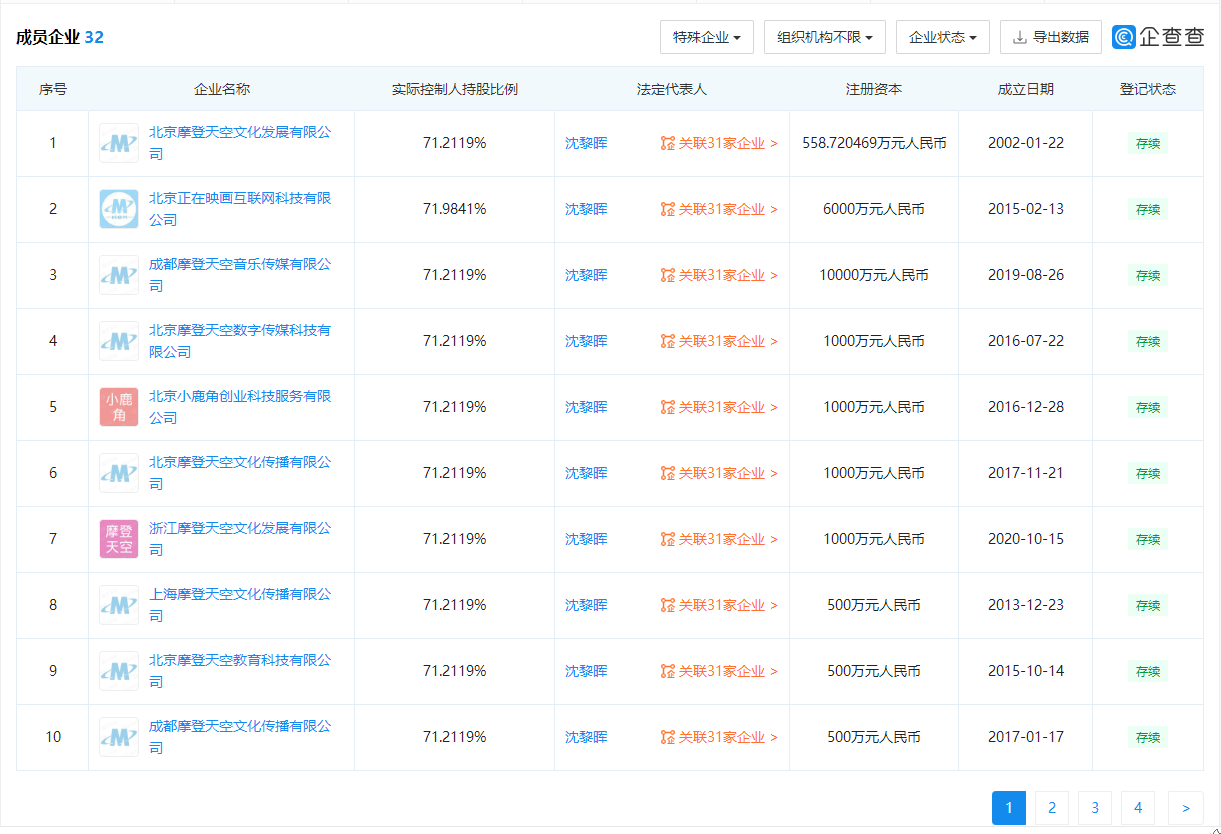1221x834 pixels.
Task: Click the logo of 成都摩登天空音乐传媒有限公司
Action: point(119,275)
